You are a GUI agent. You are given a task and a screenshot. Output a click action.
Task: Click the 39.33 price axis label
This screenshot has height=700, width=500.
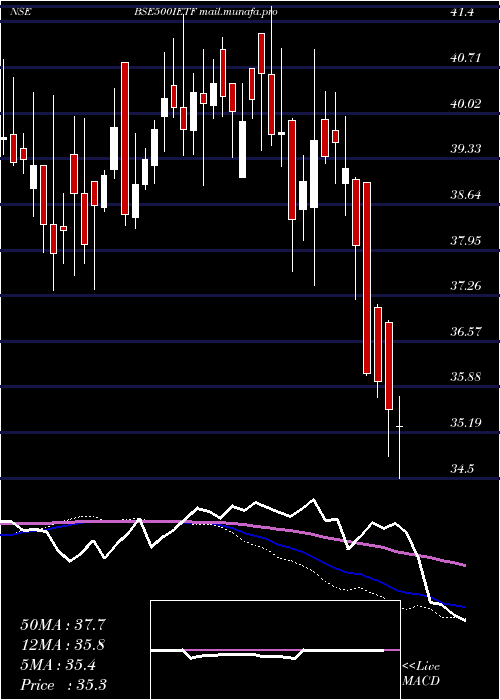click(466, 149)
